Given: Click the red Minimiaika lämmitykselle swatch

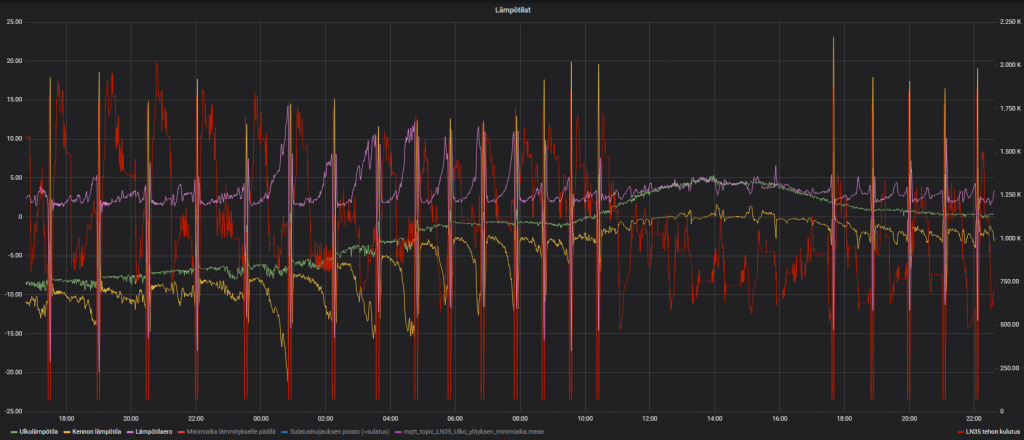Looking at the screenshot, I should tap(181, 432).
